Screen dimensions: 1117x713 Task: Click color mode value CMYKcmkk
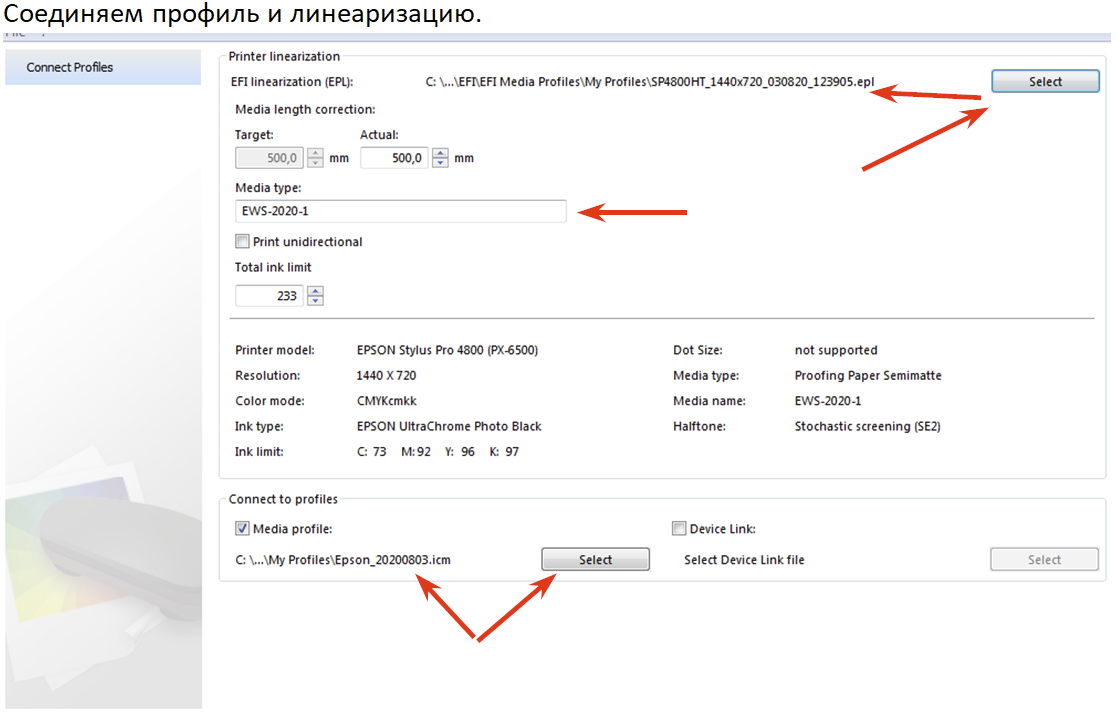(387, 401)
